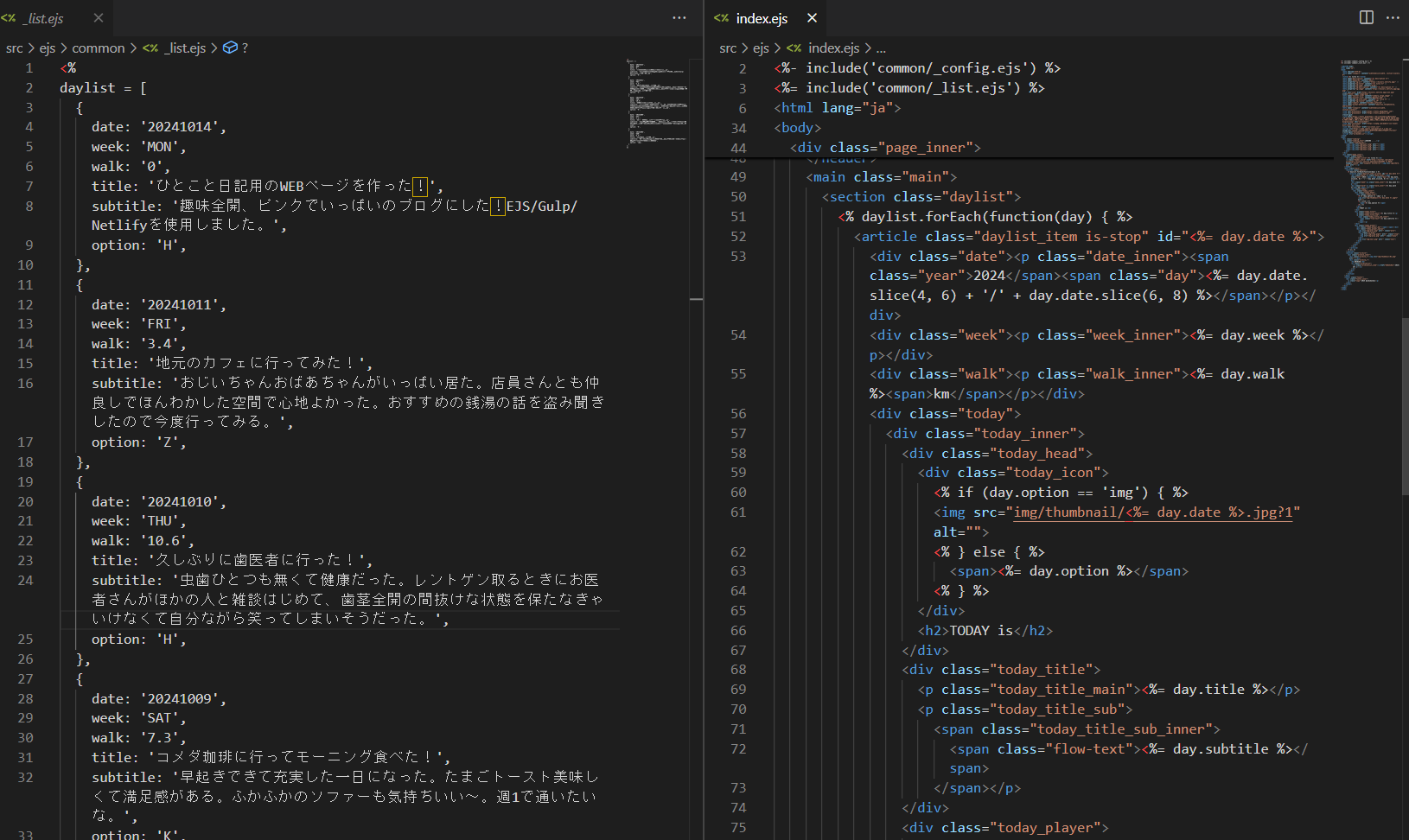Switch to the _list.ejs tab
The width and height of the screenshot is (1409, 840).
[x=45, y=18]
